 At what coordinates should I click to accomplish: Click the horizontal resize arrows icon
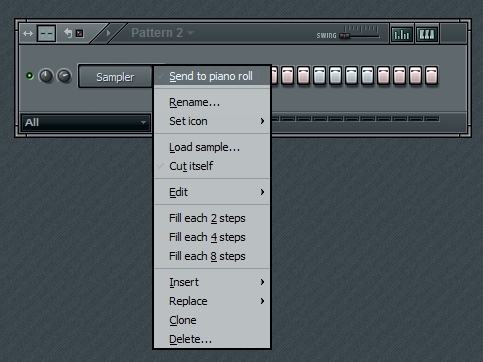(x=28, y=33)
